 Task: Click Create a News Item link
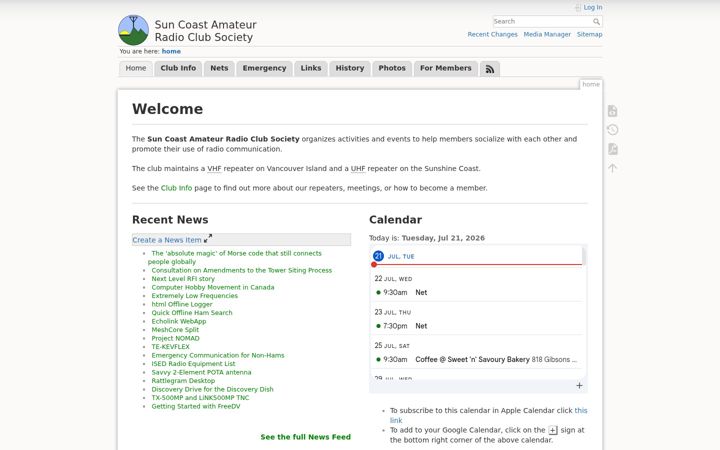pyautogui.click(x=167, y=240)
